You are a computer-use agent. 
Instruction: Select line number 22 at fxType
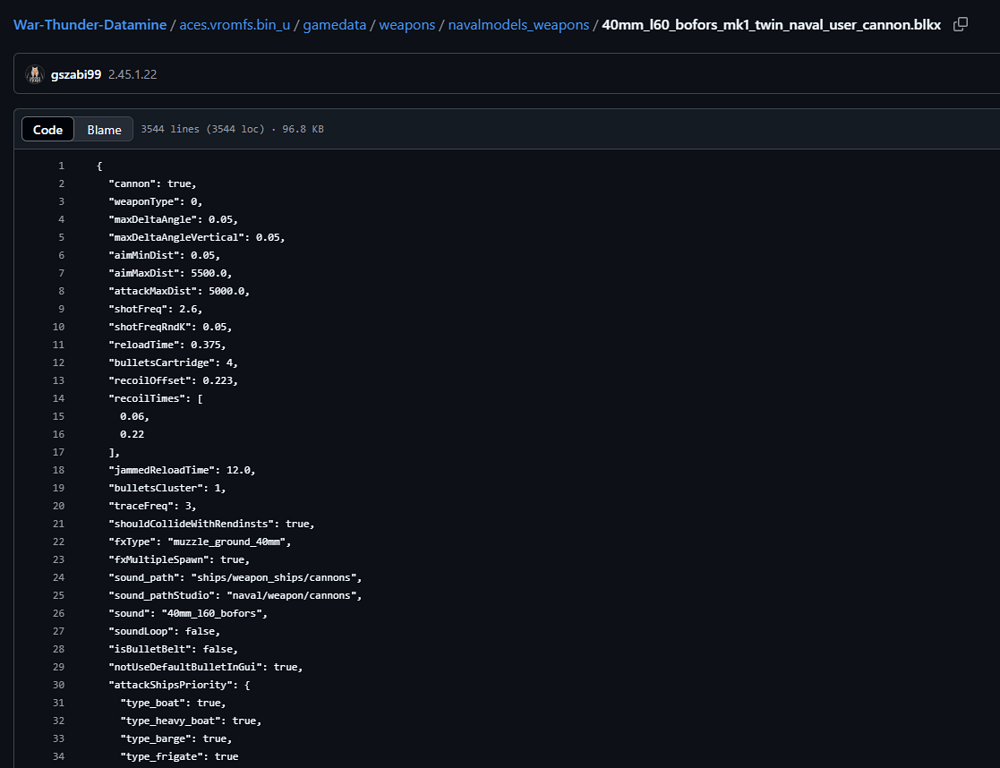pyautogui.click(x=59, y=542)
